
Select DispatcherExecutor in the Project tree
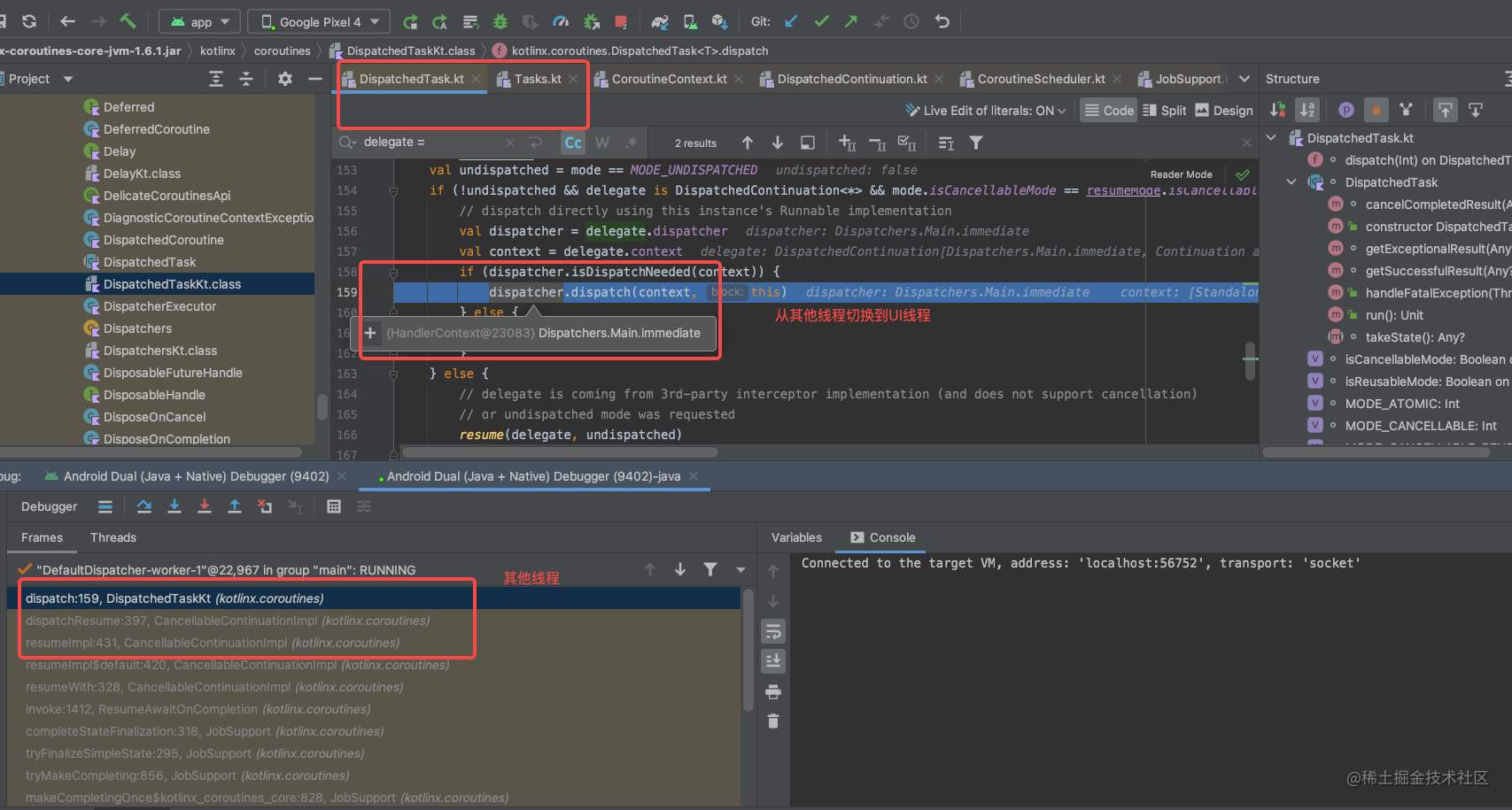159,306
